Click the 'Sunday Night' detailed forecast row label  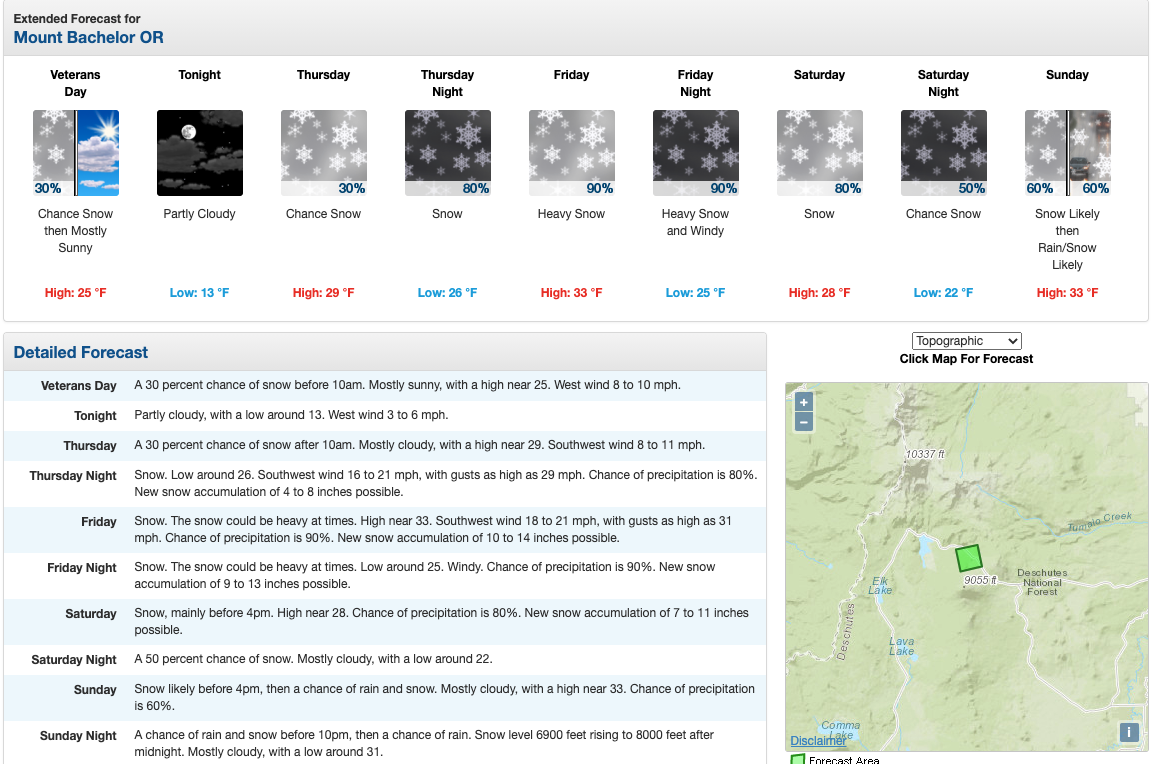pos(78,736)
